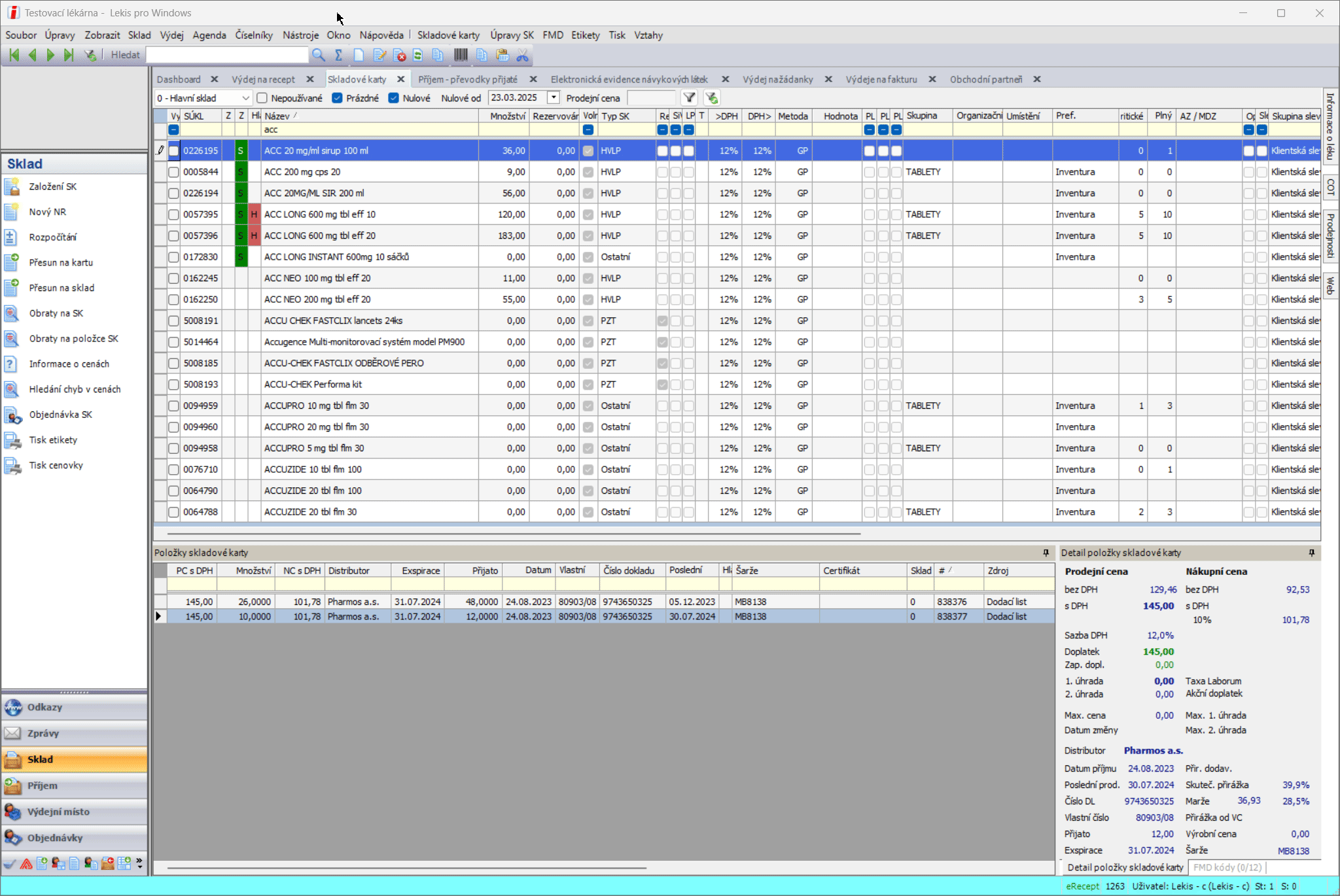The image size is (1340, 896).
Task: Click the Prodejní cena input field
Action: pyautogui.click(x=651, y=97)
